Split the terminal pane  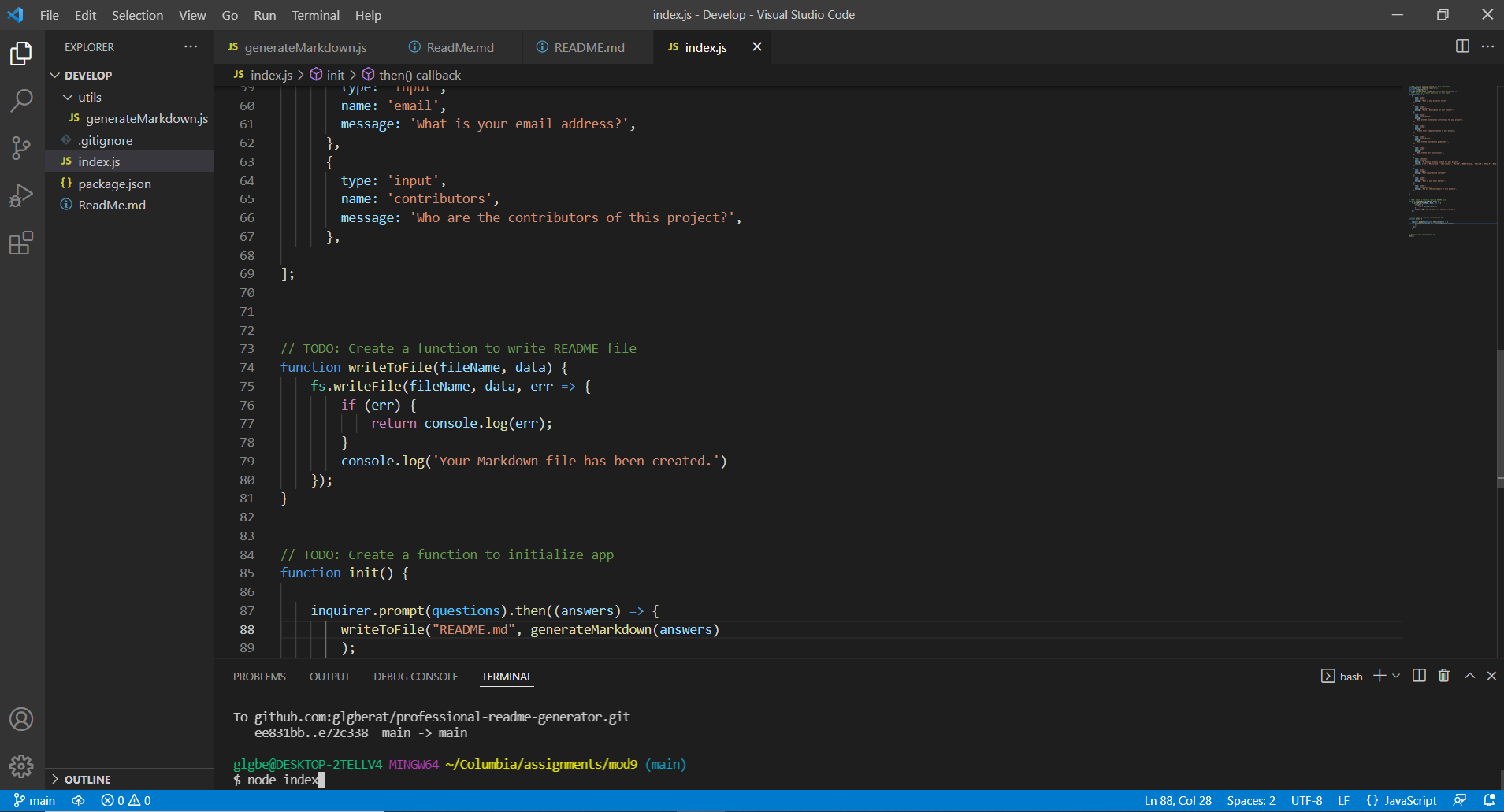tap(1419, 676)
